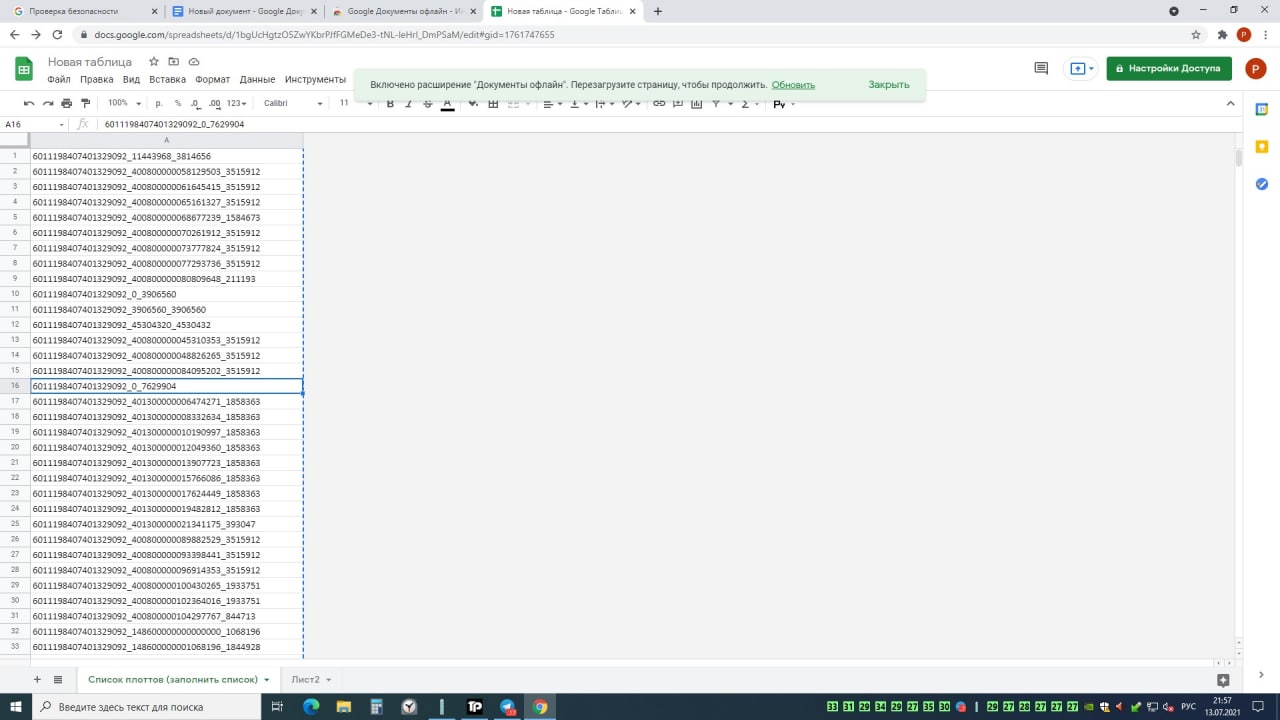Open the functions (sigma) menu
The image size is (1280, 720).
coord(748,103)
